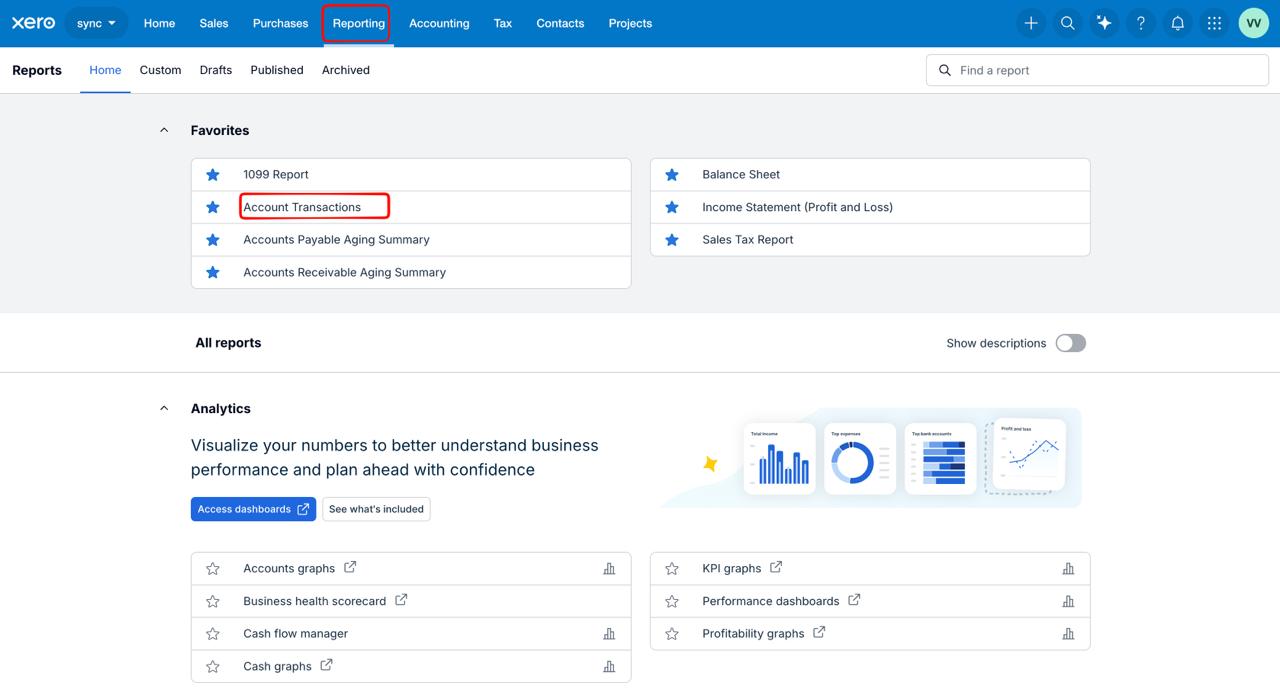Screen dimensions: 1280x699
Task: Switch to the Archived tab
Action: (346, 70)
